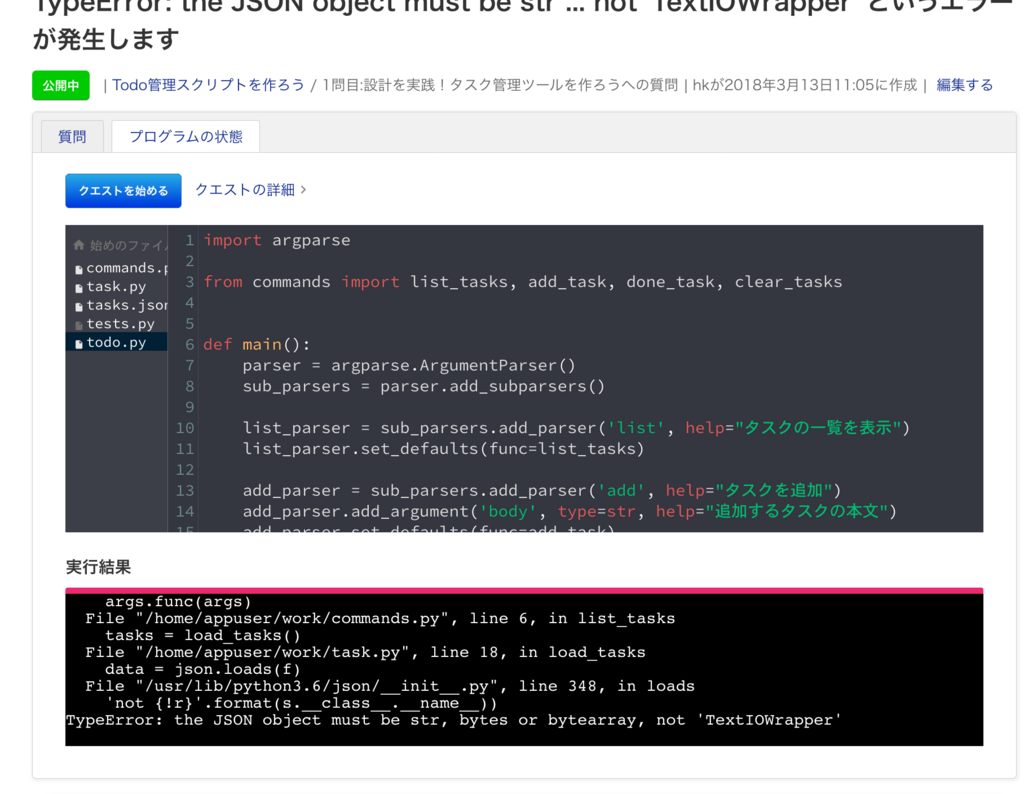The image size is (1024, 794).
Task: Click the home icon beside 始めのファイル
Action: point(79,246)
